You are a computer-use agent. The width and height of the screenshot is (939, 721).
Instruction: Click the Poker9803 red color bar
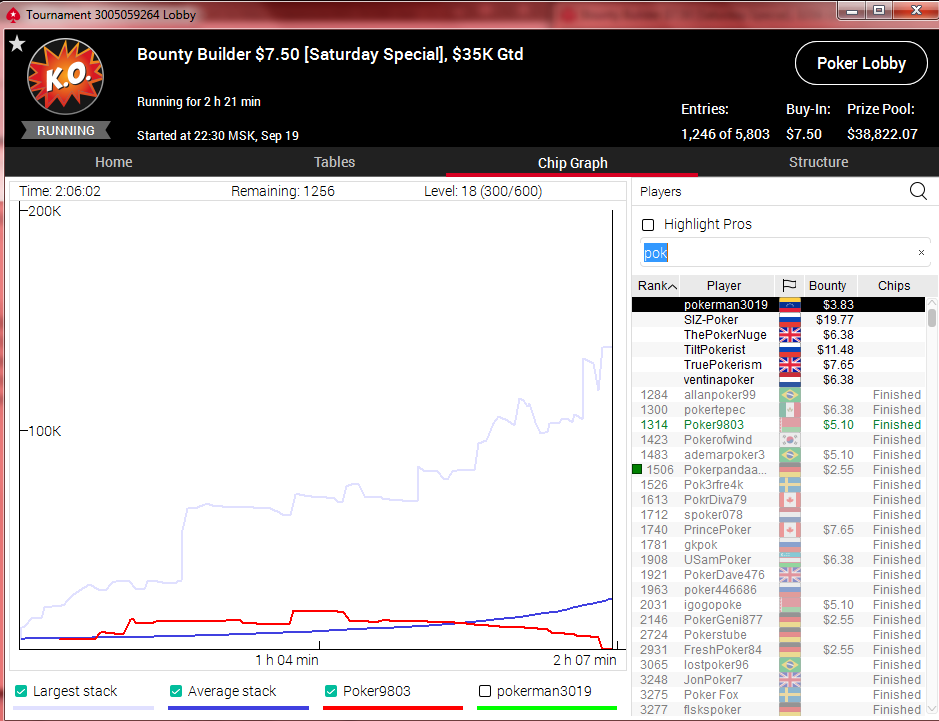393,708
